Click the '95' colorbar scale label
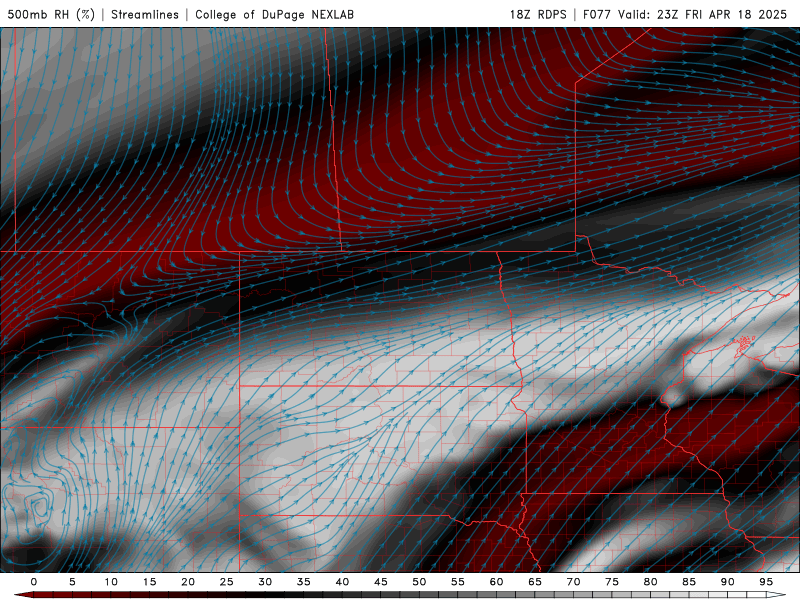This screenshot has height=600, width=800. tap(765, 582)
